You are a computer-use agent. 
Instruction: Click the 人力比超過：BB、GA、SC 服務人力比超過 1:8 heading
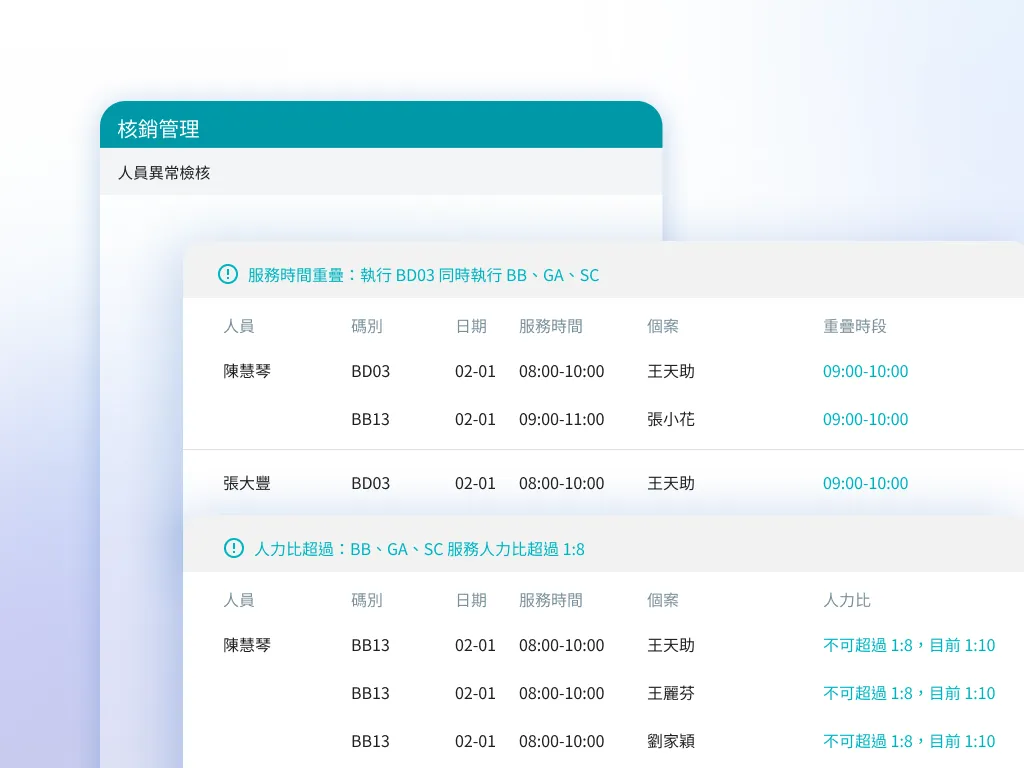[419, 549]
